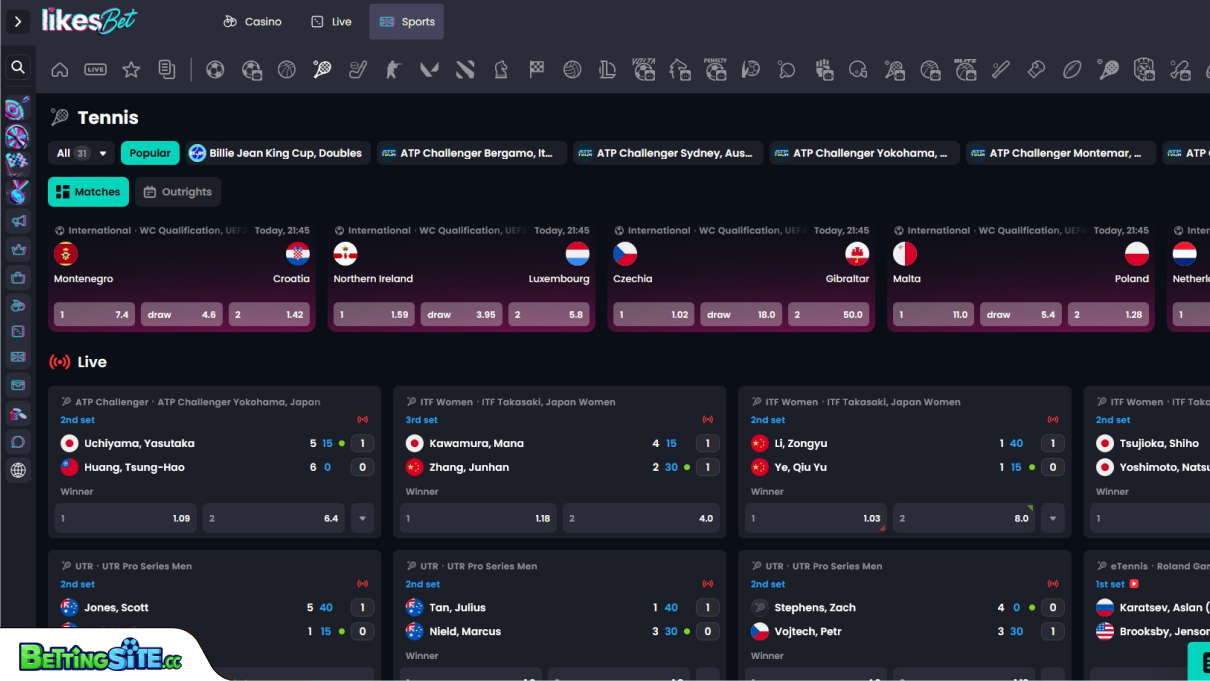Switch to the Casino tab
1210x681 pixels.
pos(252,21)
